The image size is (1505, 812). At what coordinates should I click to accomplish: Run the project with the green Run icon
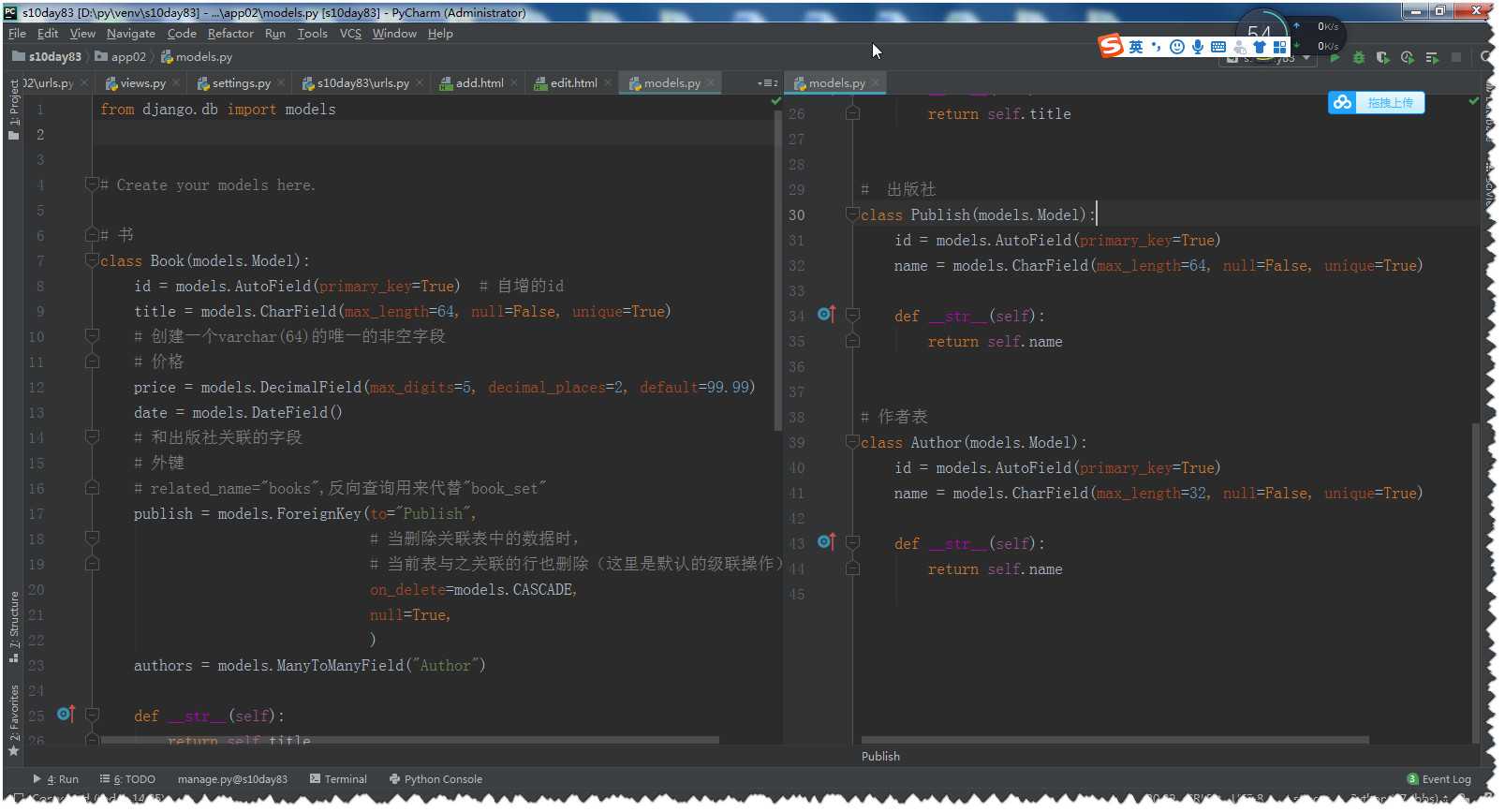pos(1335,58)
